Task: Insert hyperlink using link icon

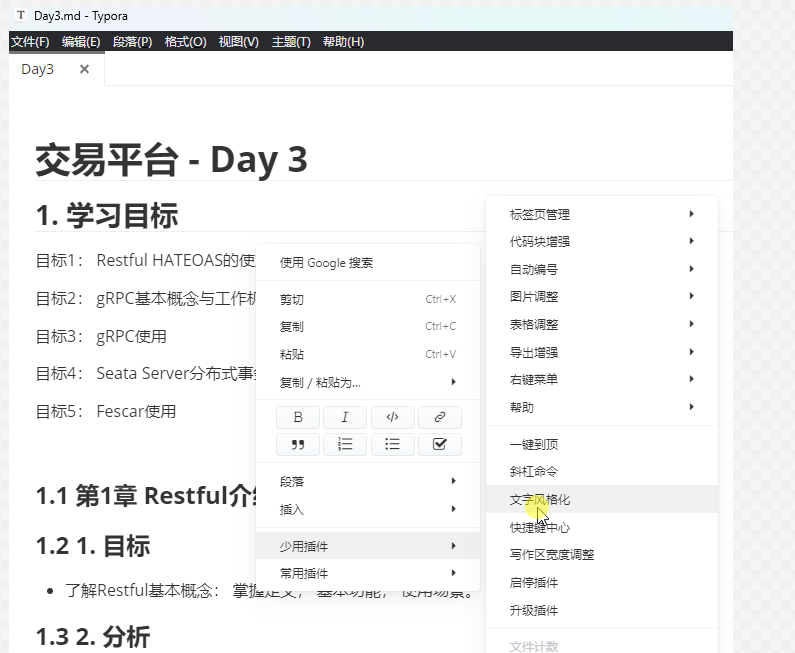Action: click(440, 417)
